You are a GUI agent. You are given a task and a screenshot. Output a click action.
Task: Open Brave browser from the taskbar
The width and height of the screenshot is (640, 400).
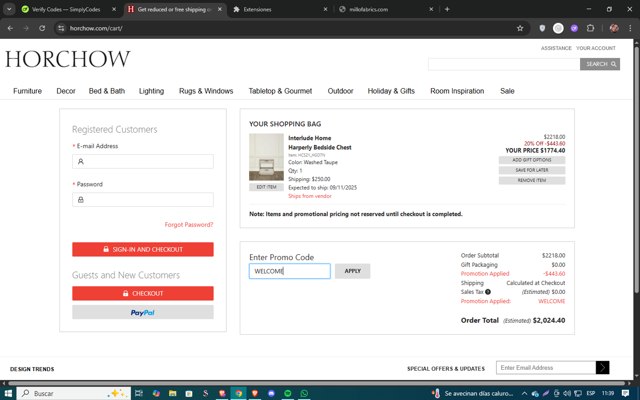pos(255,393)
